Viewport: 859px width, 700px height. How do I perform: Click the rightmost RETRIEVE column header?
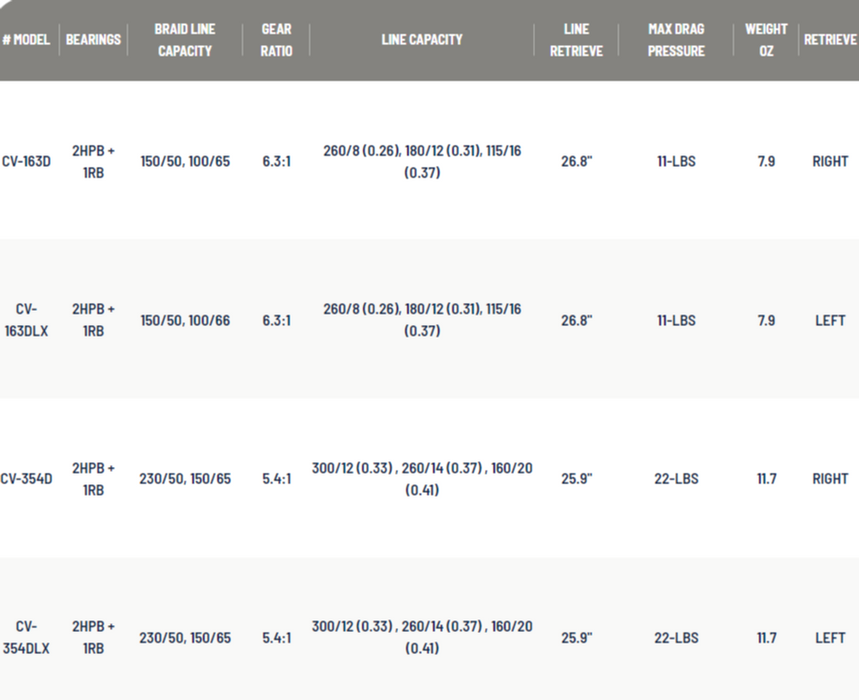point(830,40)
